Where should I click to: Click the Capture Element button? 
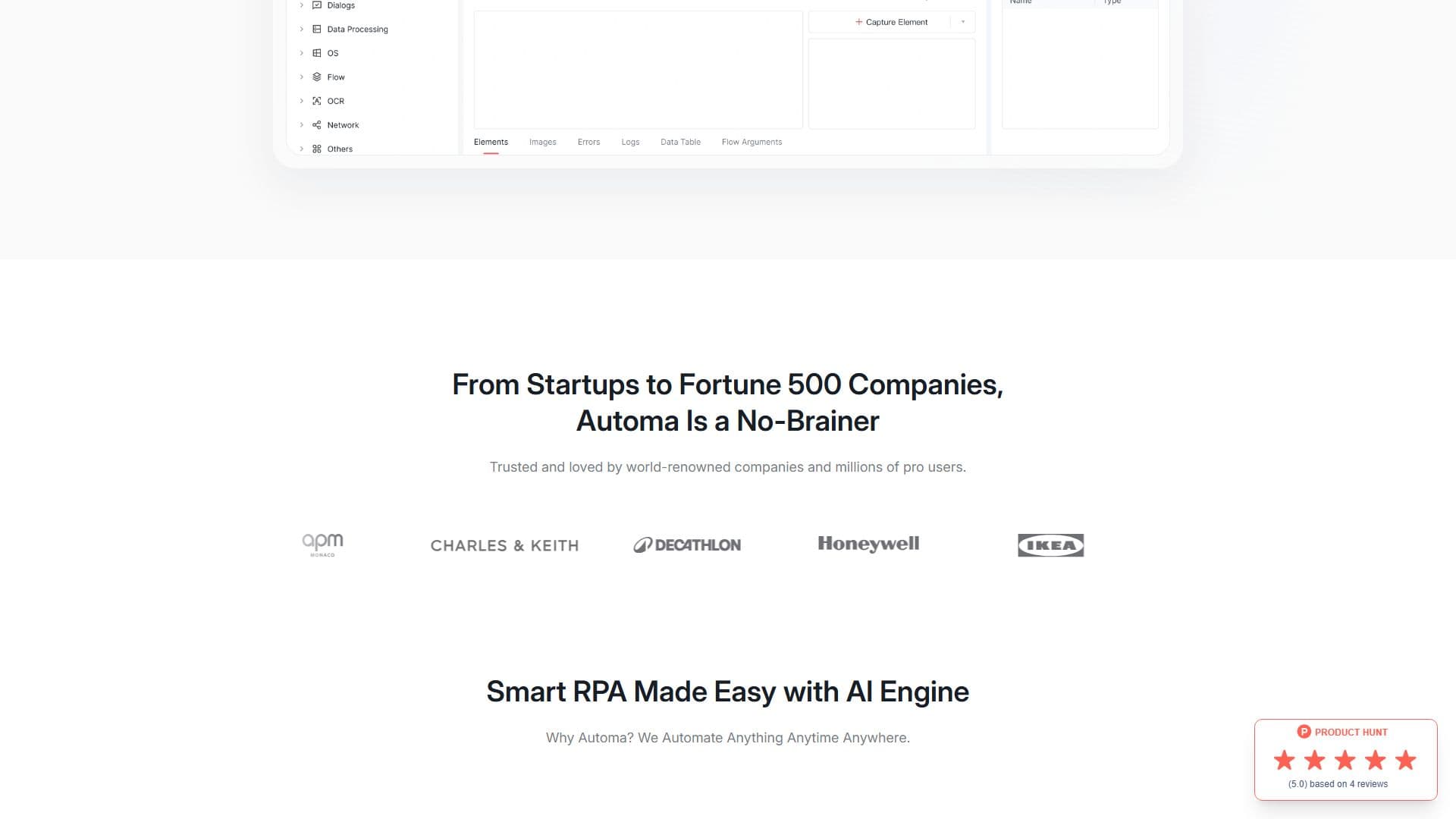point(892,22)
